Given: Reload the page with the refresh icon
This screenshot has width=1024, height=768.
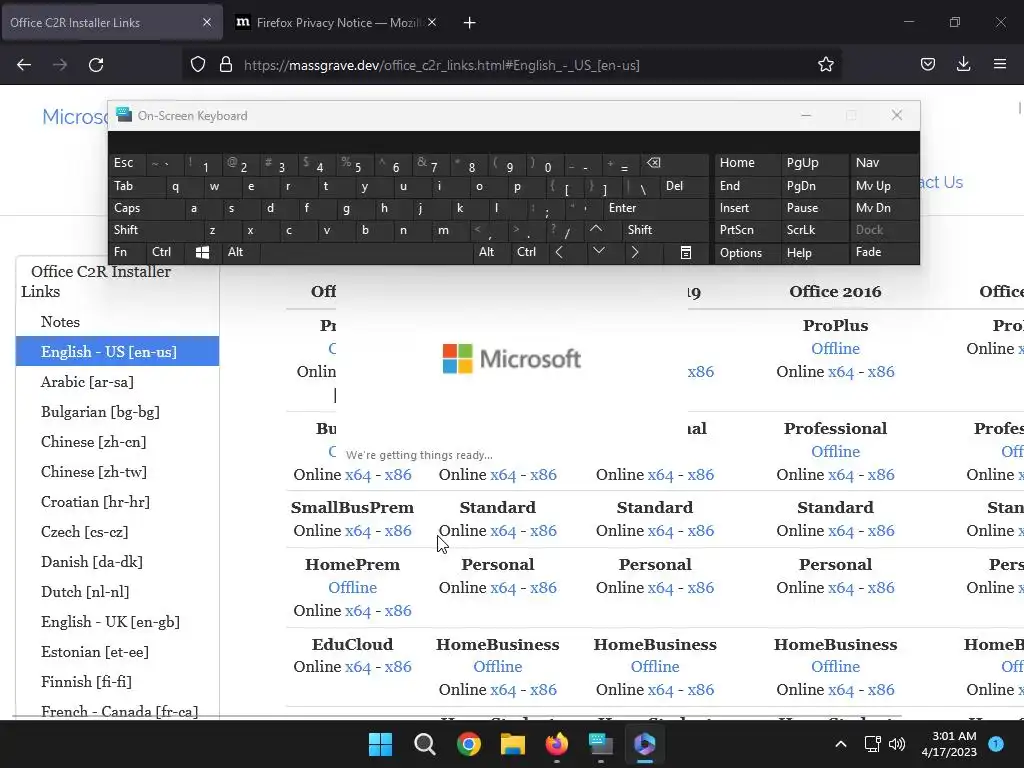Looking at the screenshot, I should pyautogui.click(x=96, y=65).
